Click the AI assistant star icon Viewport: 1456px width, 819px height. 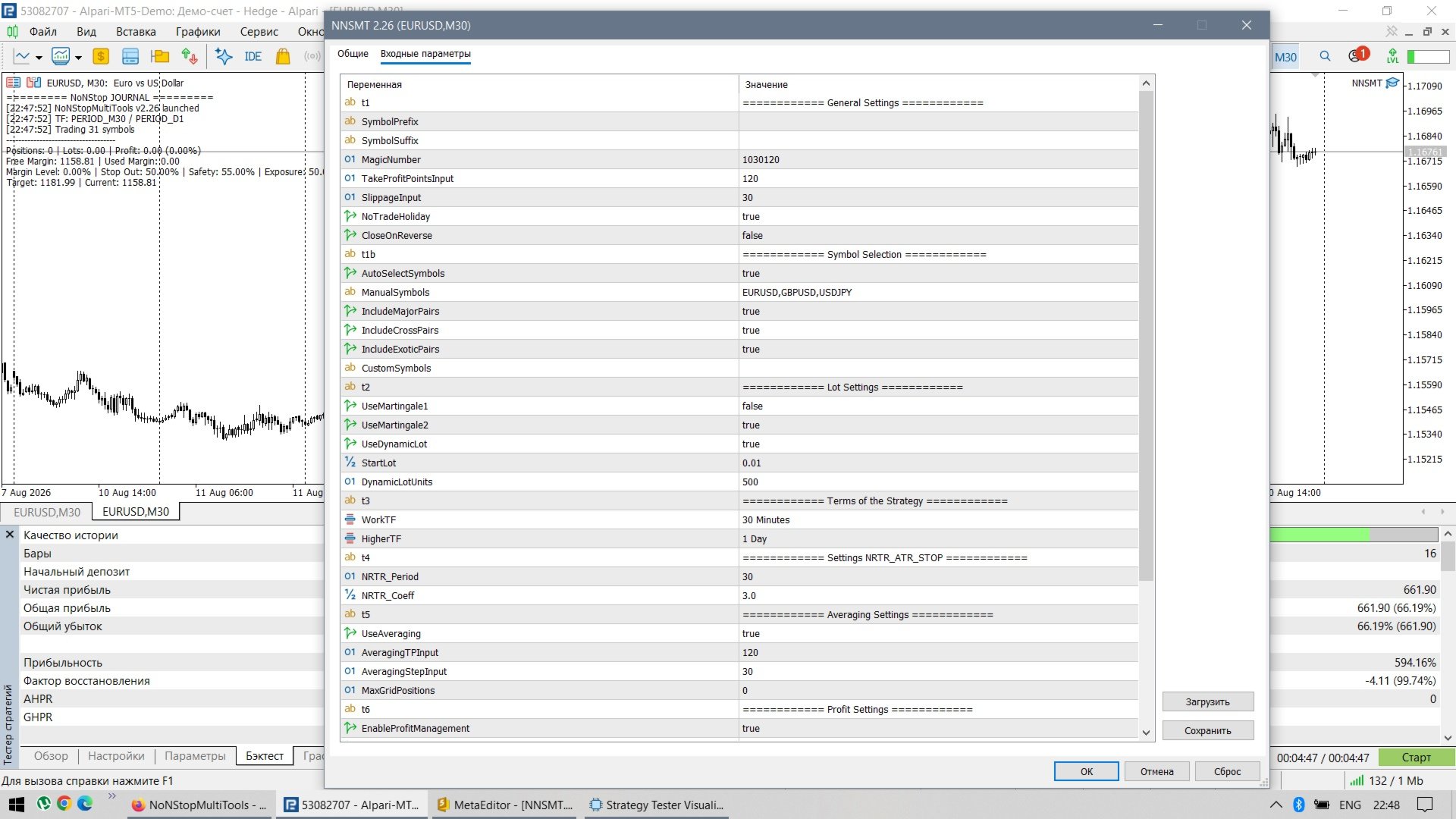coord(224,57)
